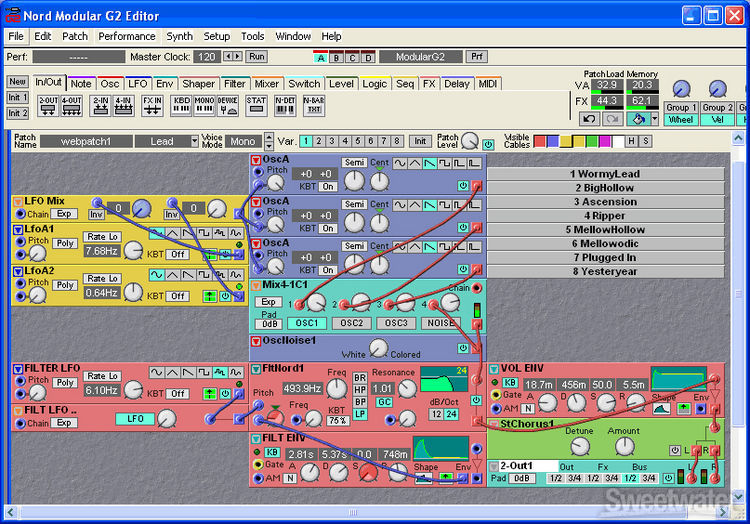Toggle NOISE channel on Mix4-1C1

click(440, 323)
